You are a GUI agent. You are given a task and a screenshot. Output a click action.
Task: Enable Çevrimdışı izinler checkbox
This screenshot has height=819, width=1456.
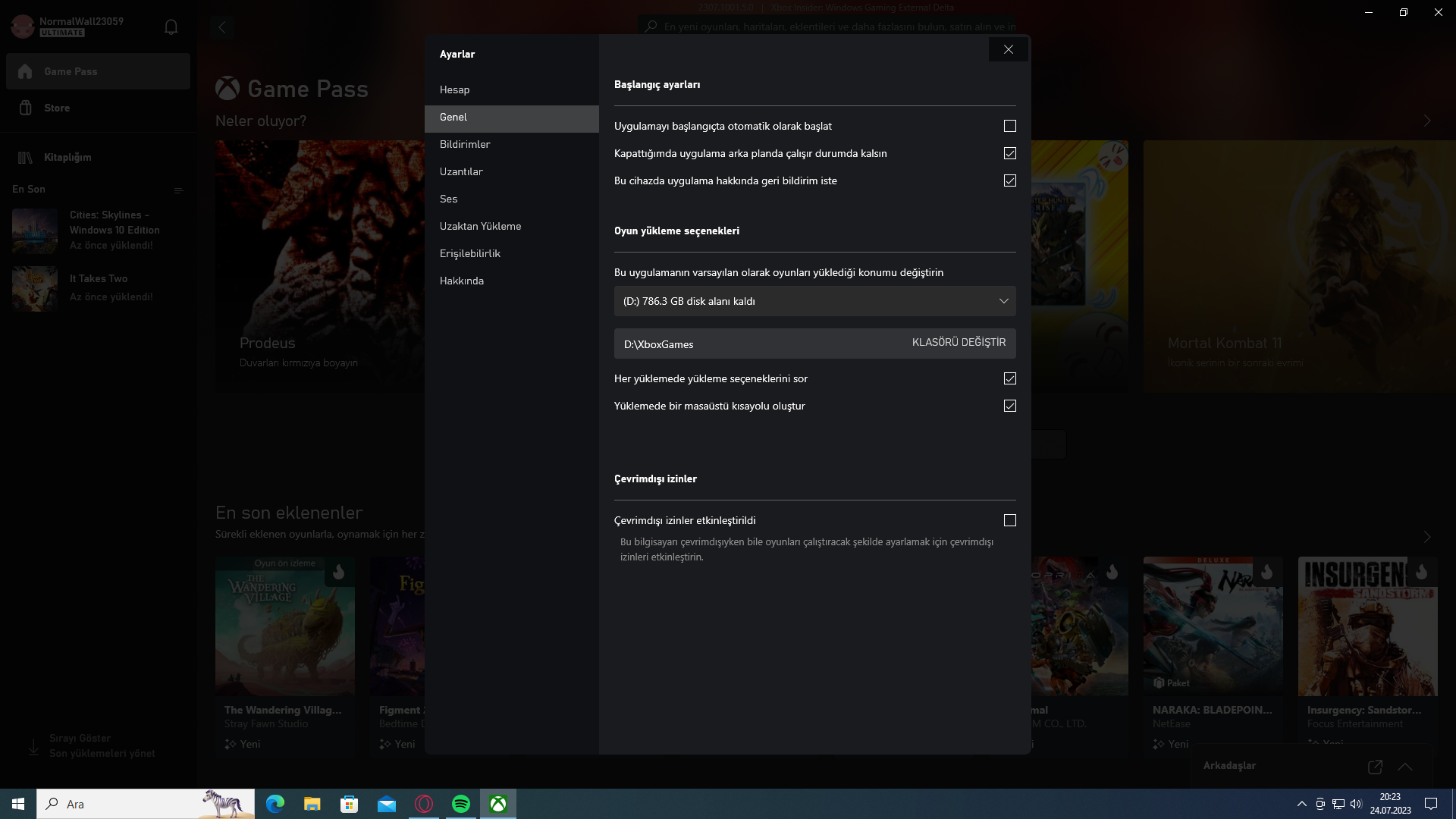point(1009,520)
